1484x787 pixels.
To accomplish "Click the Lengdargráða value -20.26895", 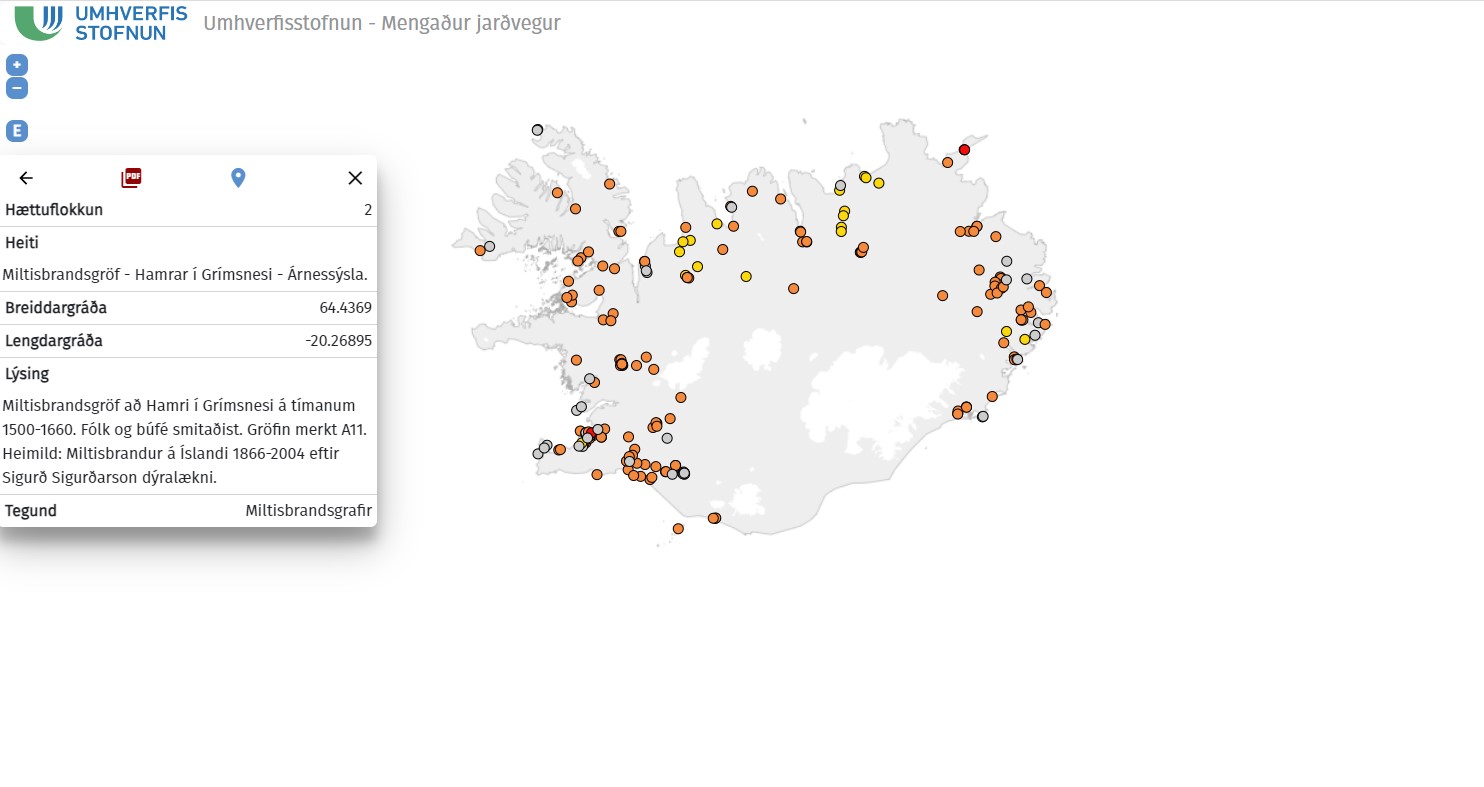I will [341, 340].
